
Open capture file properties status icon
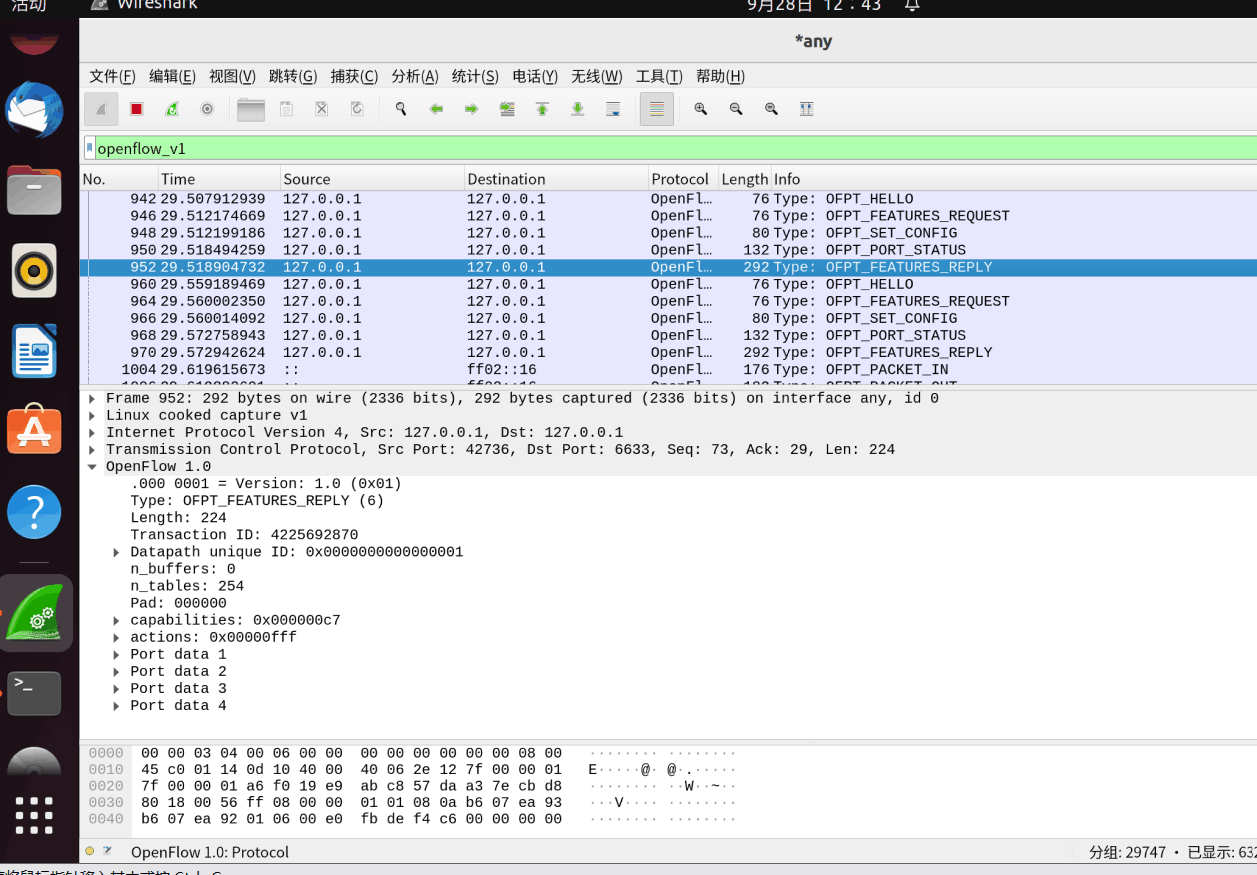coord(108,852)
